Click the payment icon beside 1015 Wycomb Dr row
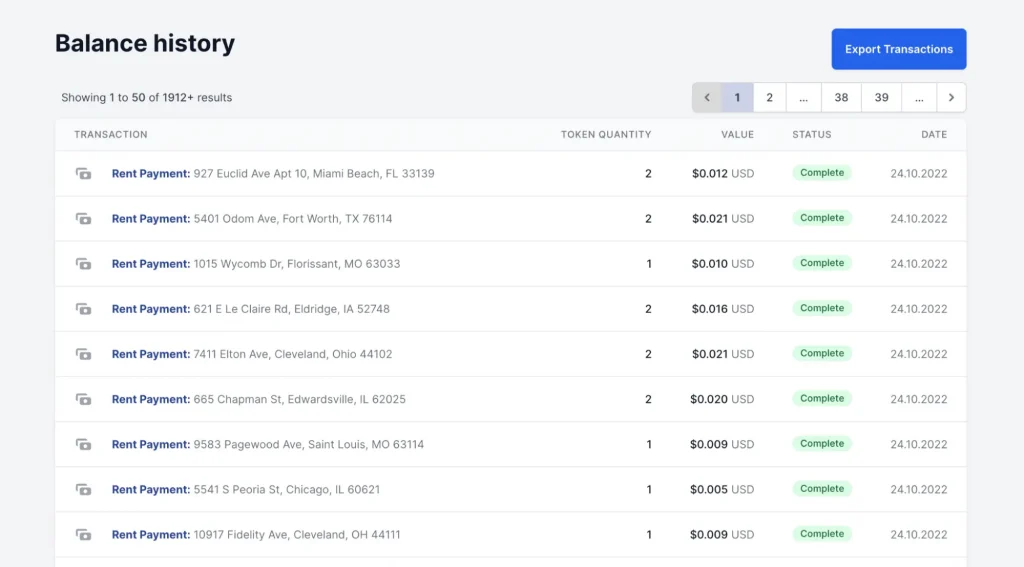The height and width of the screenshot is (567, 1024). [84, 264]
